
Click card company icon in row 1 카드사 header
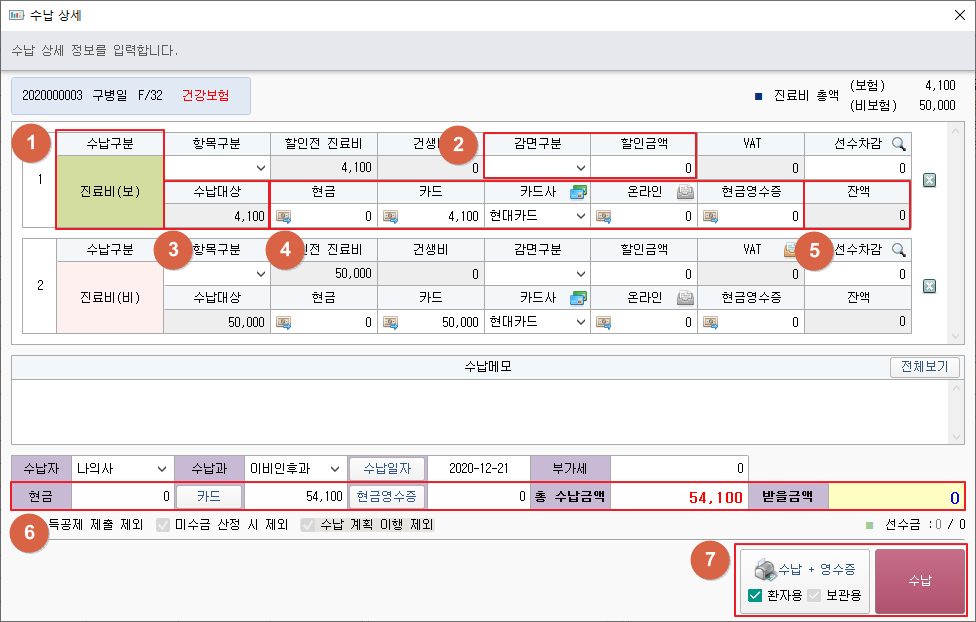coord(577,191)
